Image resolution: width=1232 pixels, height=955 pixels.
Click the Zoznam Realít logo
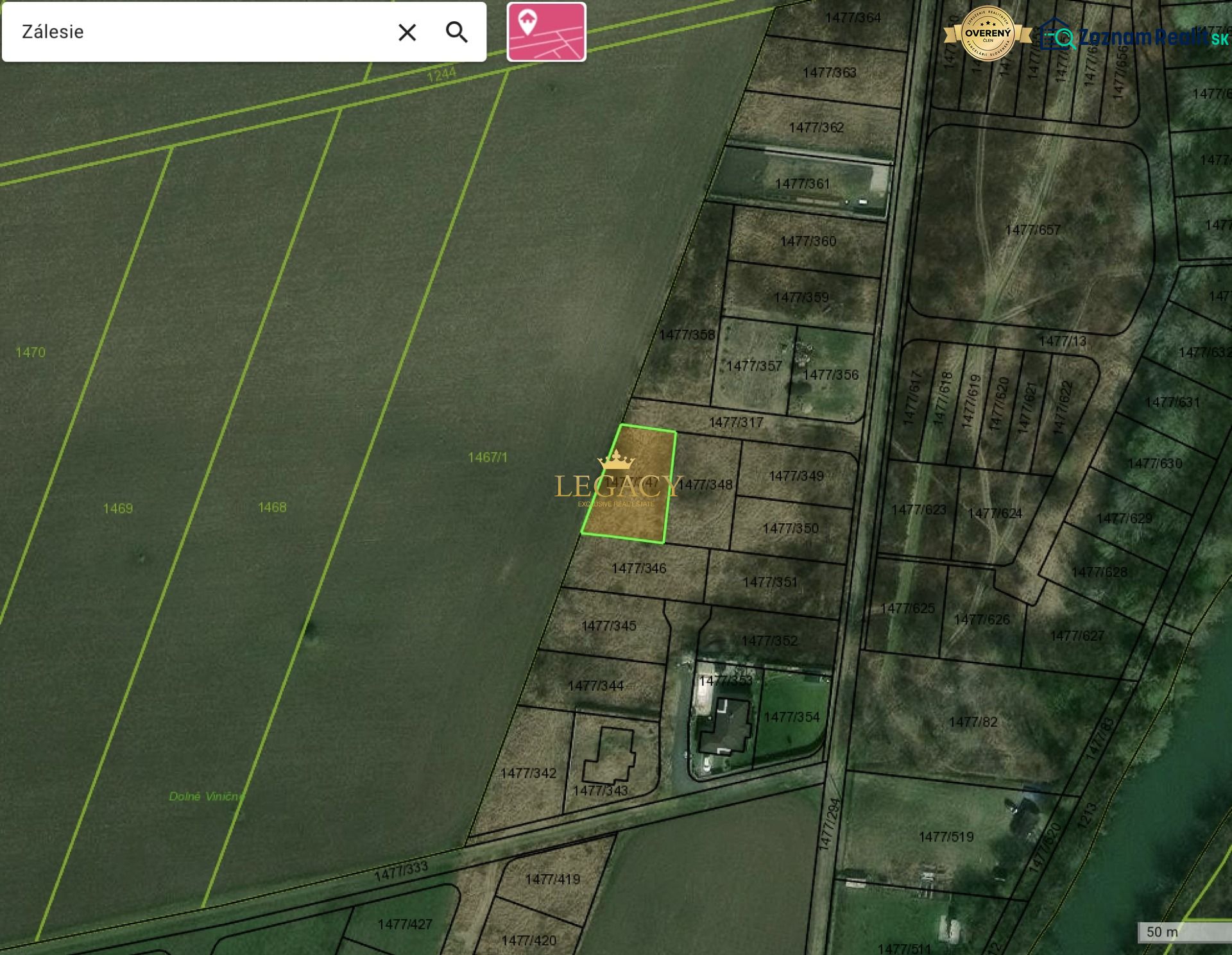[x=1133, y=36]
